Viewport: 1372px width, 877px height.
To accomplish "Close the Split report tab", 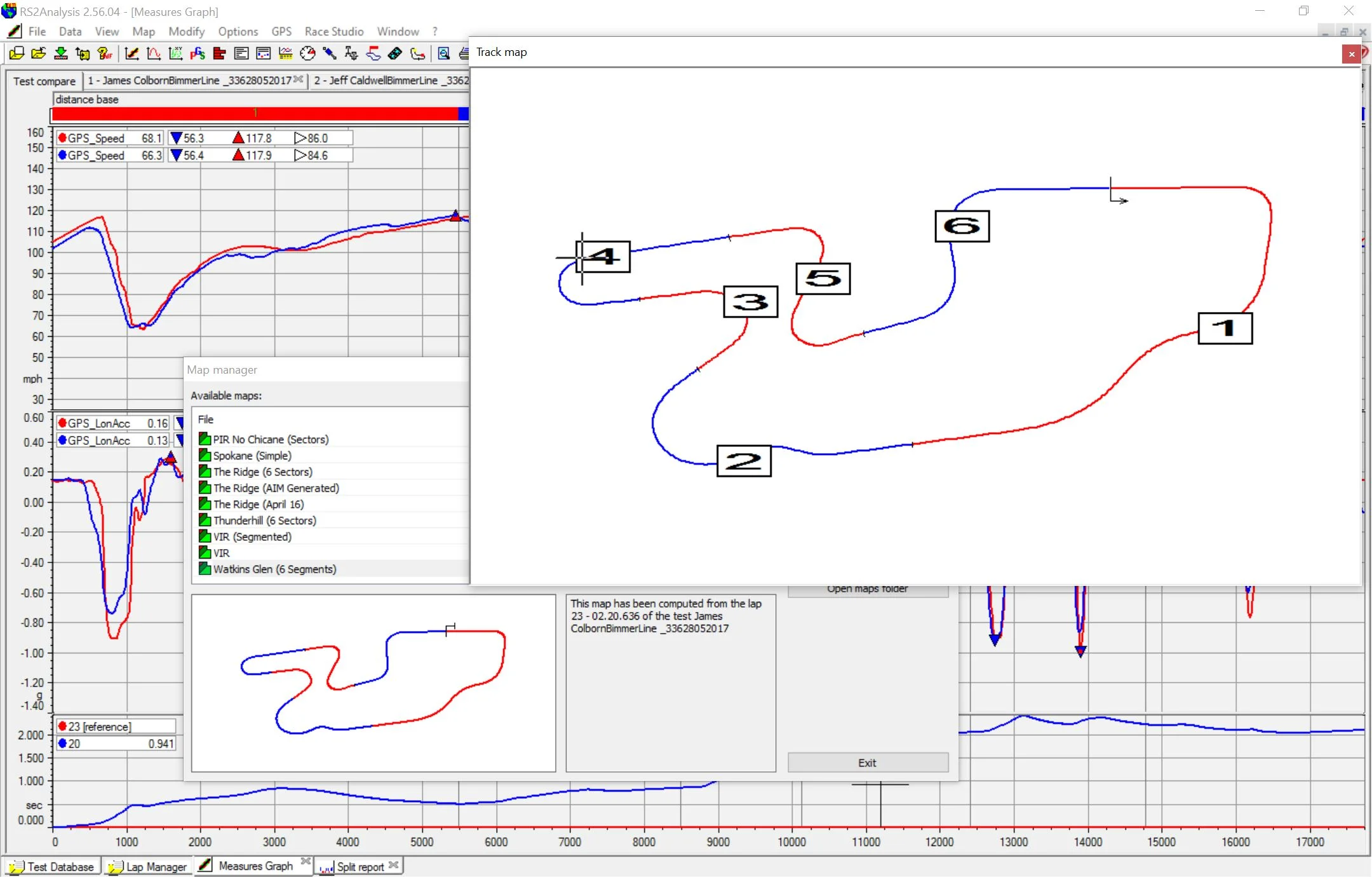I will pyautogui.click(x=393, y=865).
